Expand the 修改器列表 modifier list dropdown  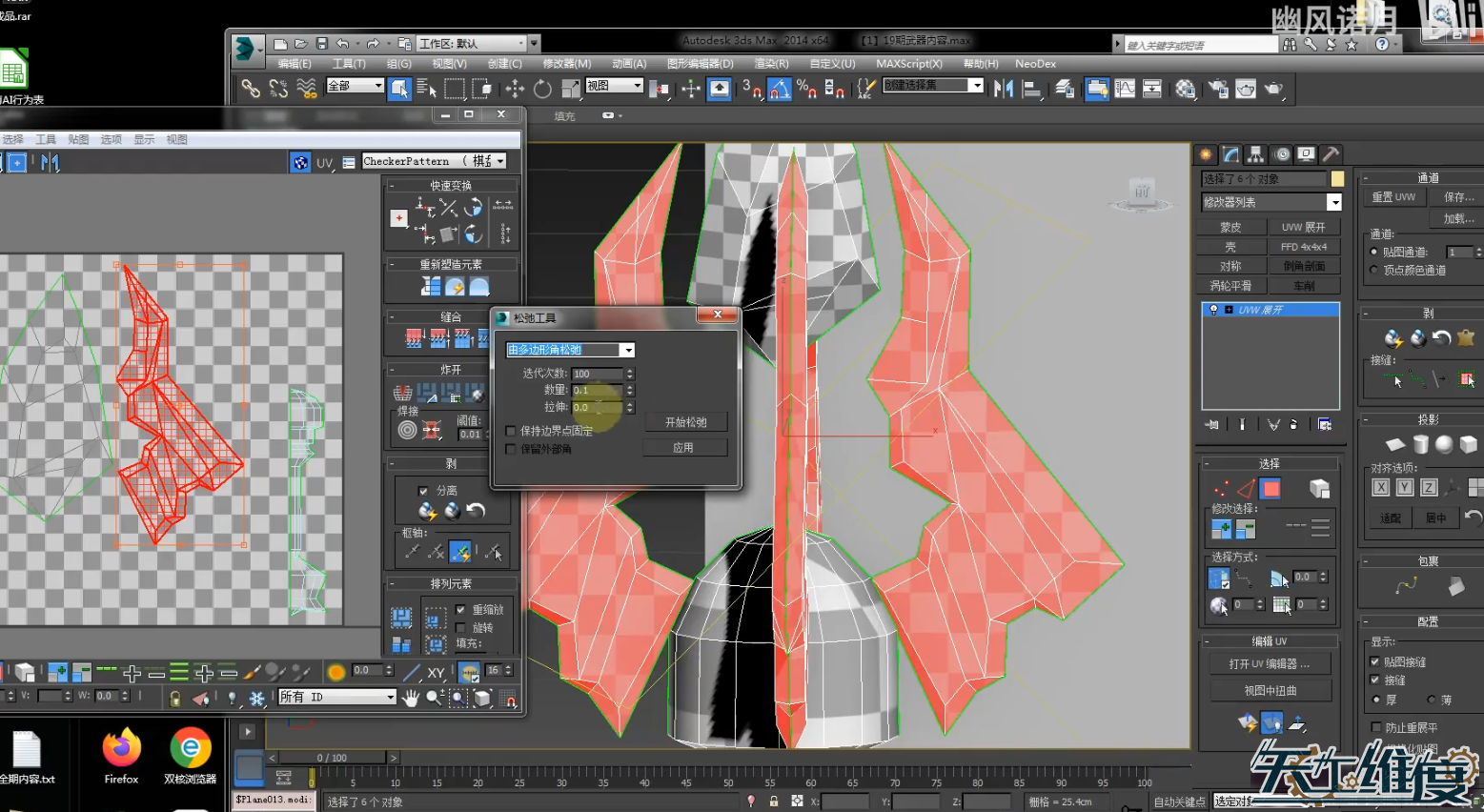(x=1333, y=202)
